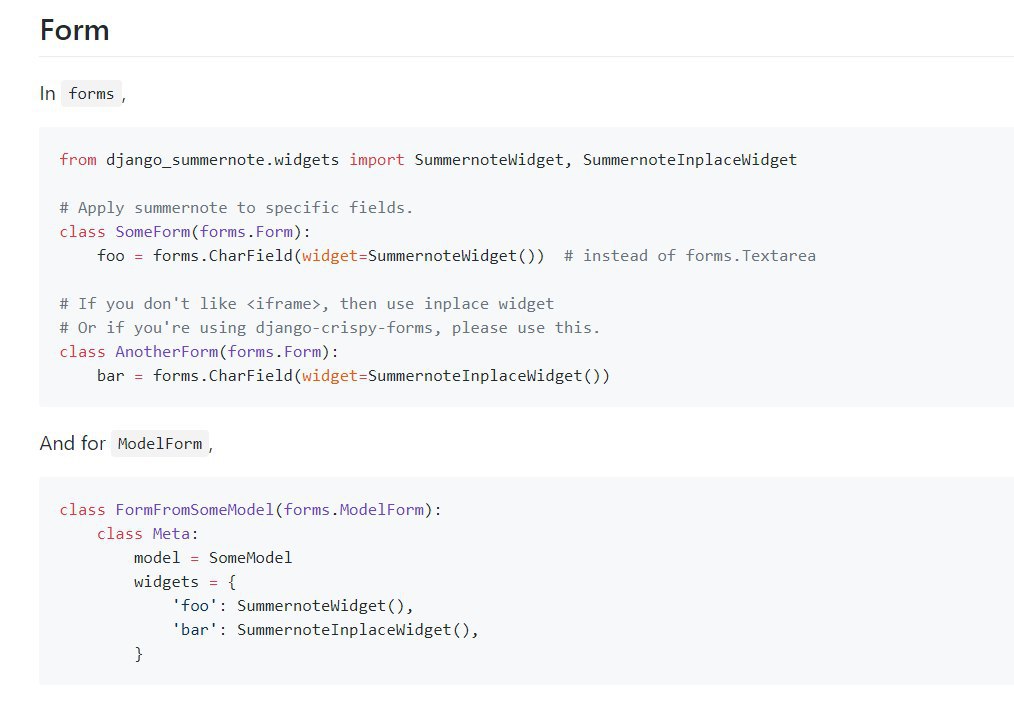Screen dimensions: 1014x703
Task: Click "foo = forms.CharField(widget=SummernoteWidget())" code
Action: [321, 255]
